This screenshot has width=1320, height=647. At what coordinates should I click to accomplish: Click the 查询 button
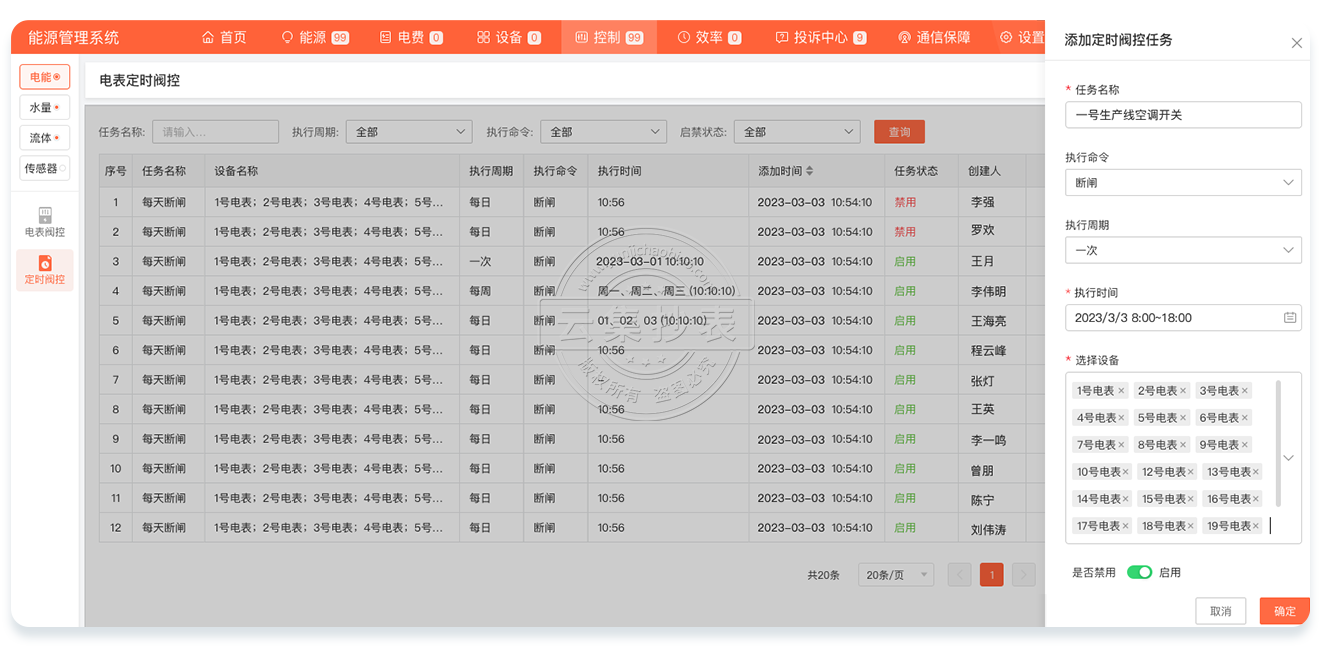click(899, 132)
